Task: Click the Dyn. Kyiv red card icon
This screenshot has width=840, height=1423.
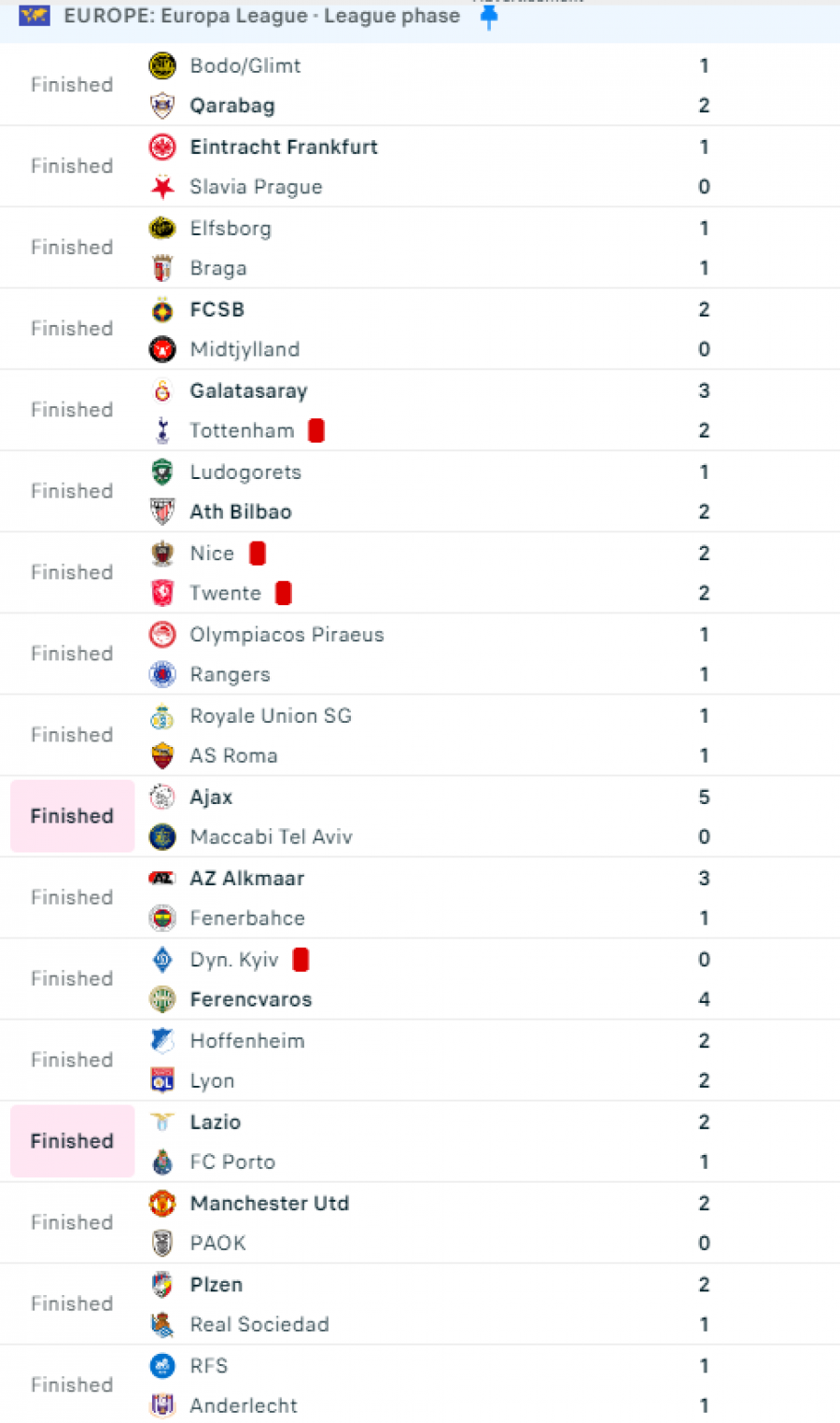Action: click(x=301, y=959)
